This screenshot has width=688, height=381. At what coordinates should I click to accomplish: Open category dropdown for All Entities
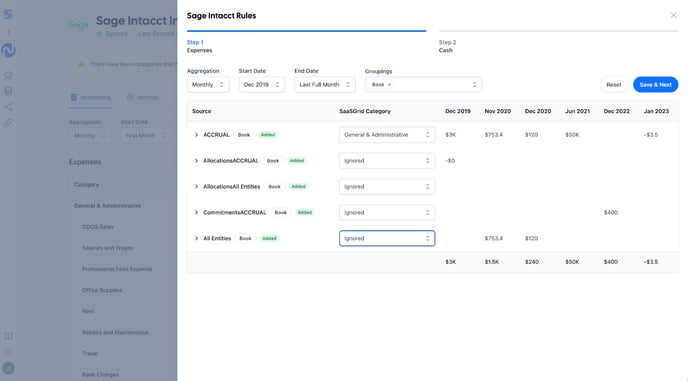click(387, 238)
